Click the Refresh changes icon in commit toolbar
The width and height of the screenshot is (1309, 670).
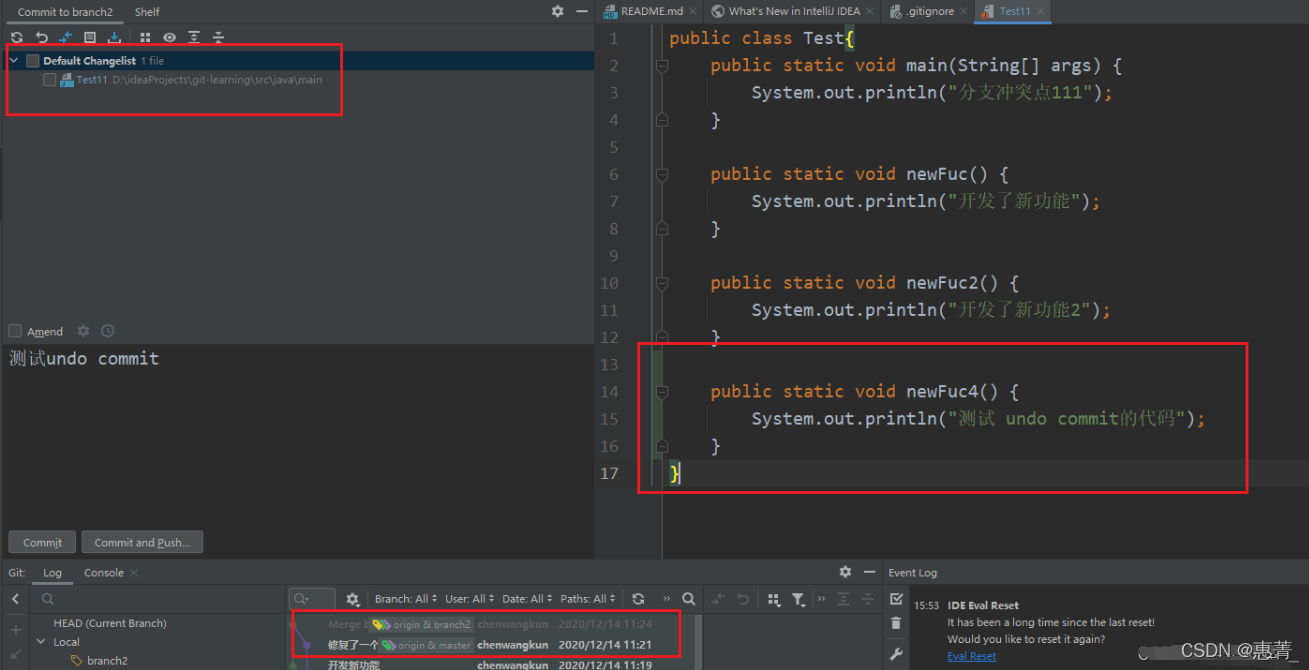(x=17, y=37)
